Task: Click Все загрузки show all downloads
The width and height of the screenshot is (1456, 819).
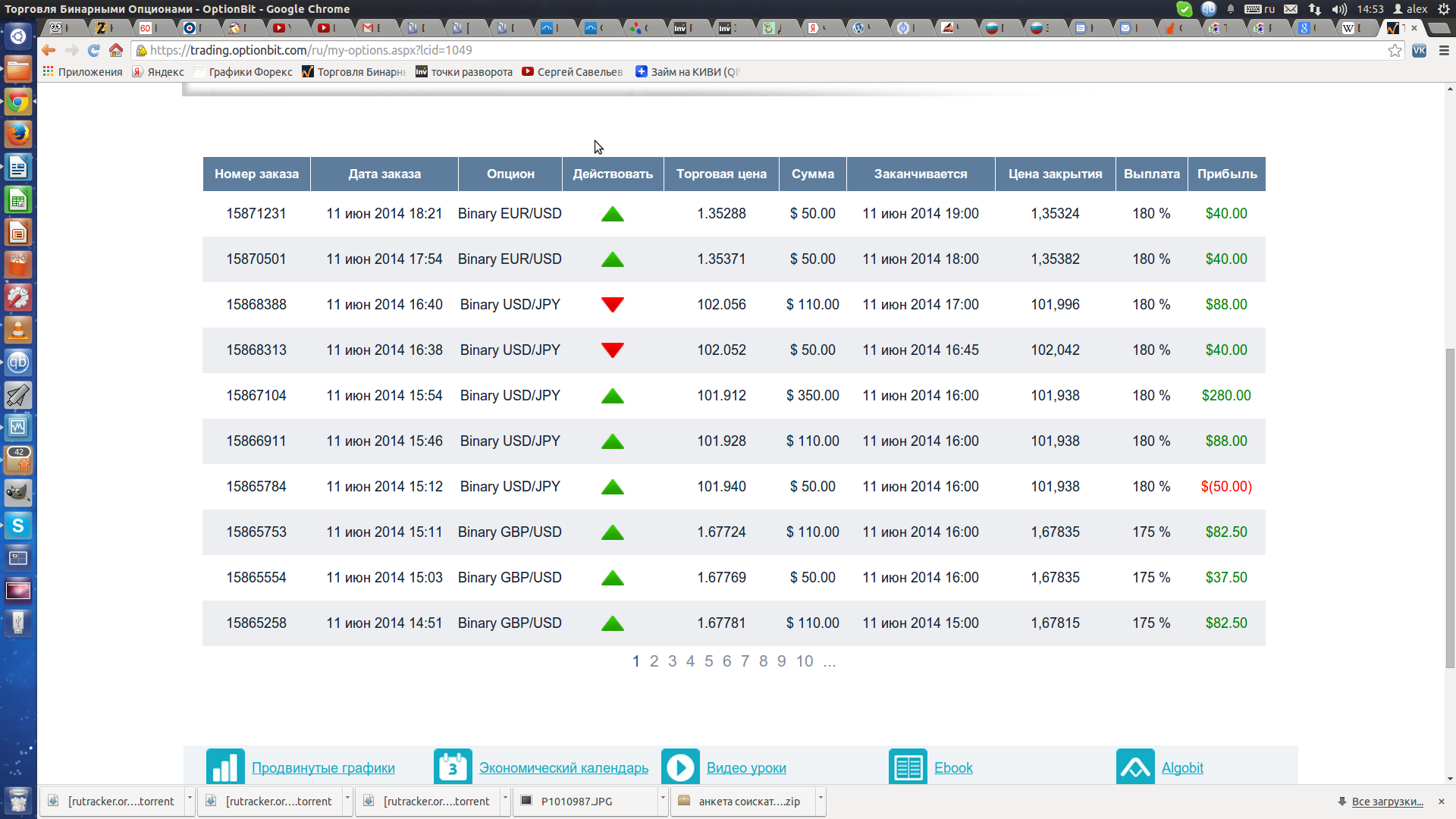Action: coord(1387,802)
